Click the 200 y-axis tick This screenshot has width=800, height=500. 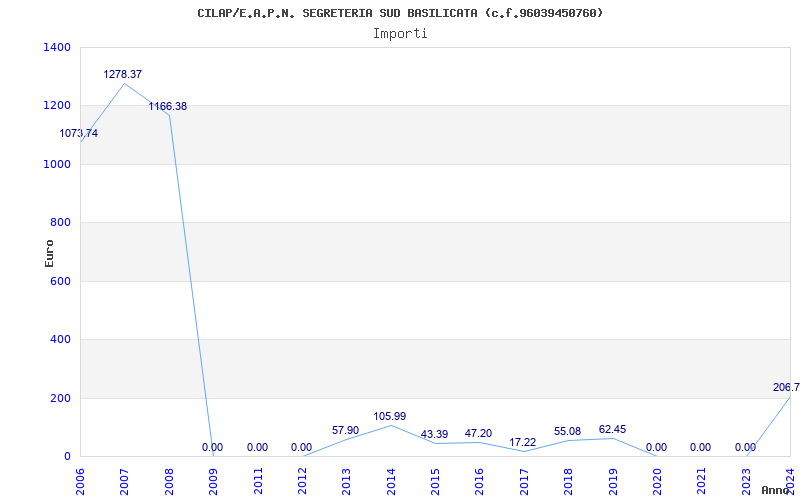click(63, 398)
